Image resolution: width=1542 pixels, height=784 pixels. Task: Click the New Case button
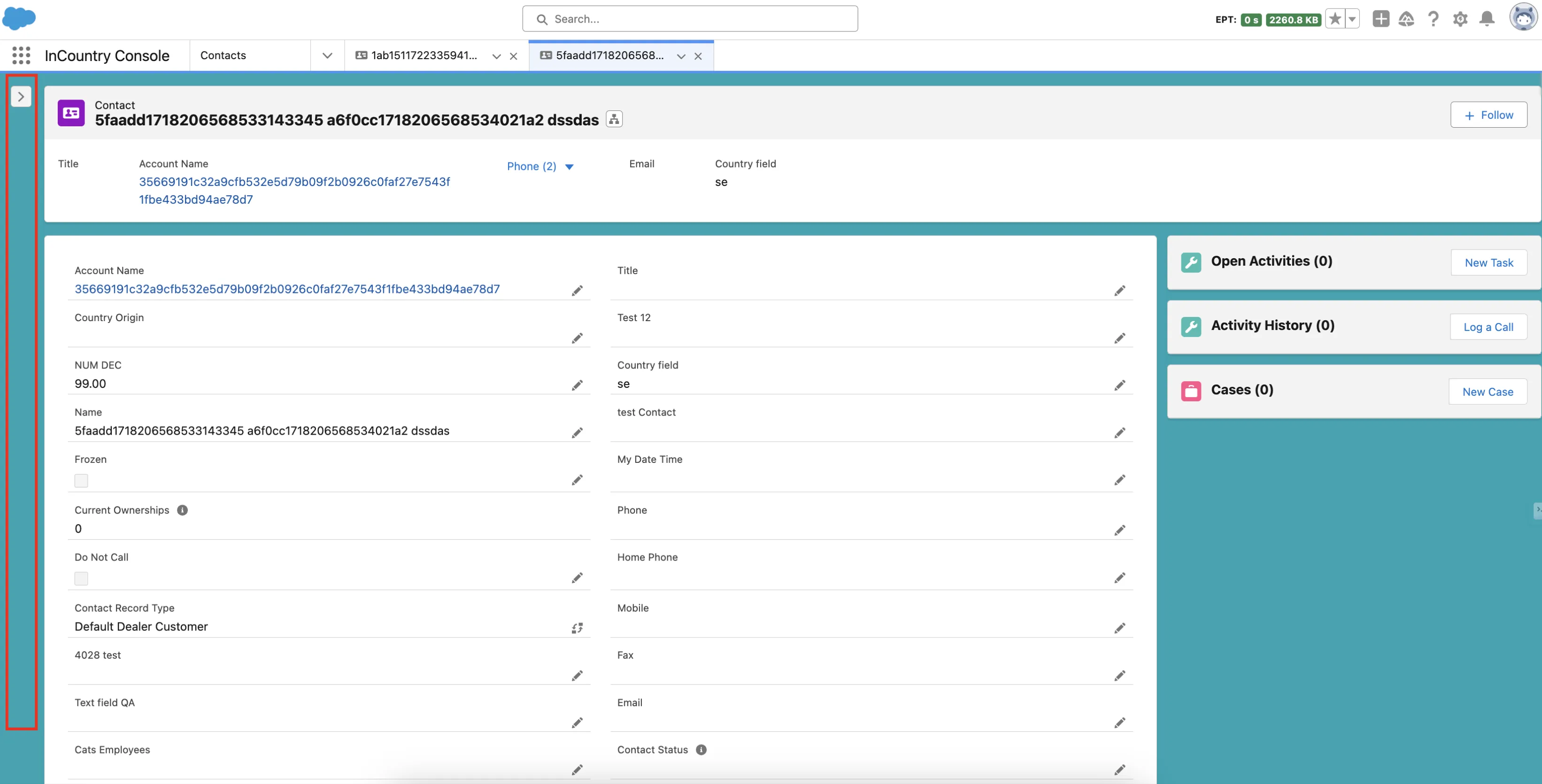coord(1488,392)
